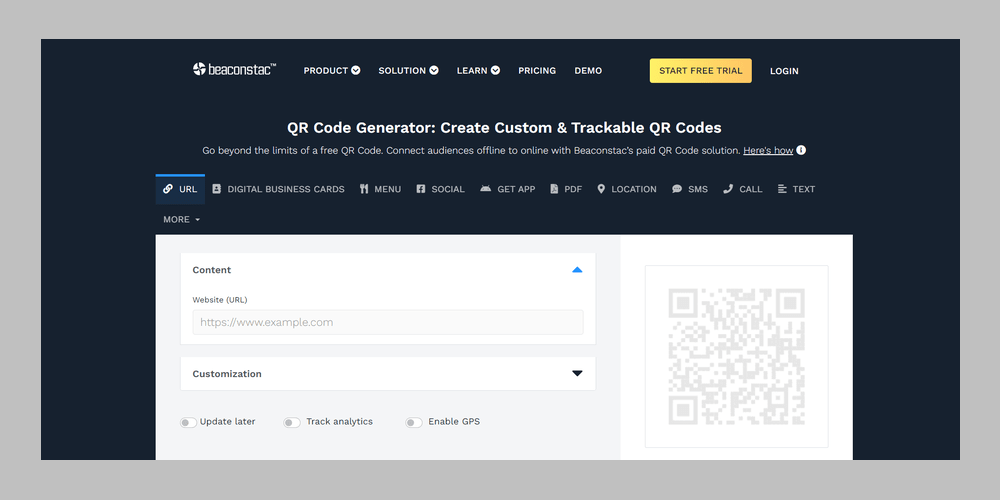Screen dimensions: 1000x500
Task: Switch to the Call tab
Action: pyautogui.click(x=742, y=189)
